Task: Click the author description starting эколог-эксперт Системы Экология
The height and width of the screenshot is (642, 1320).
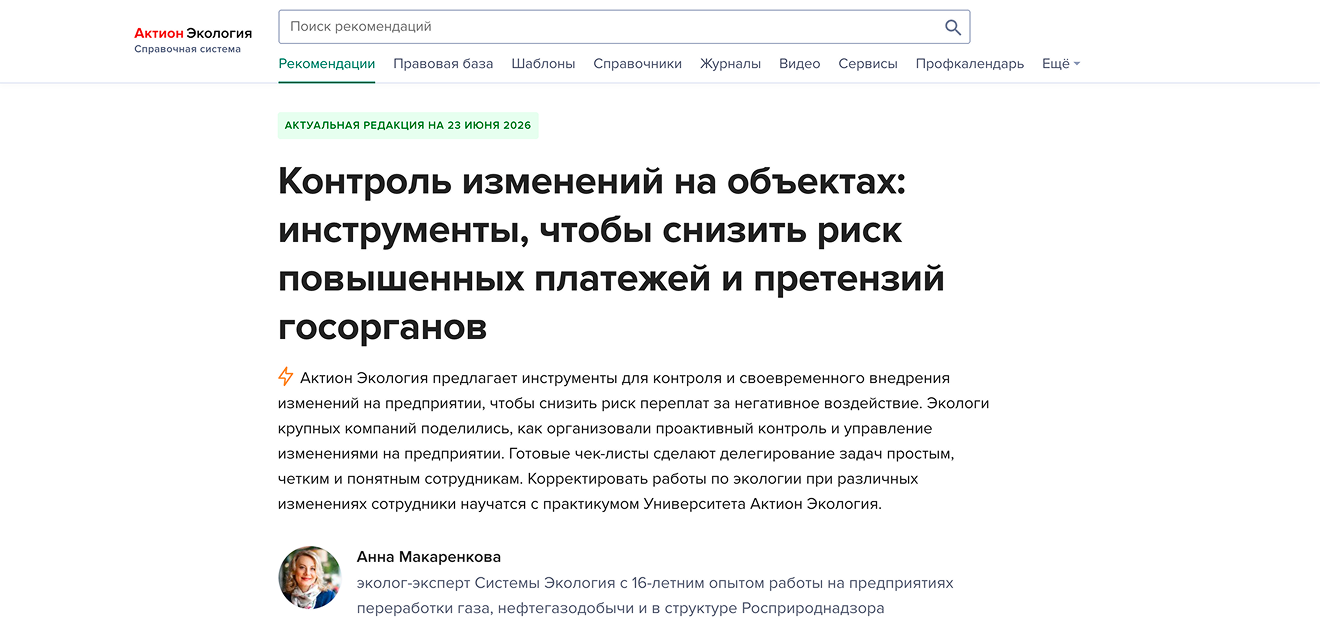Action: pos(655,595)
